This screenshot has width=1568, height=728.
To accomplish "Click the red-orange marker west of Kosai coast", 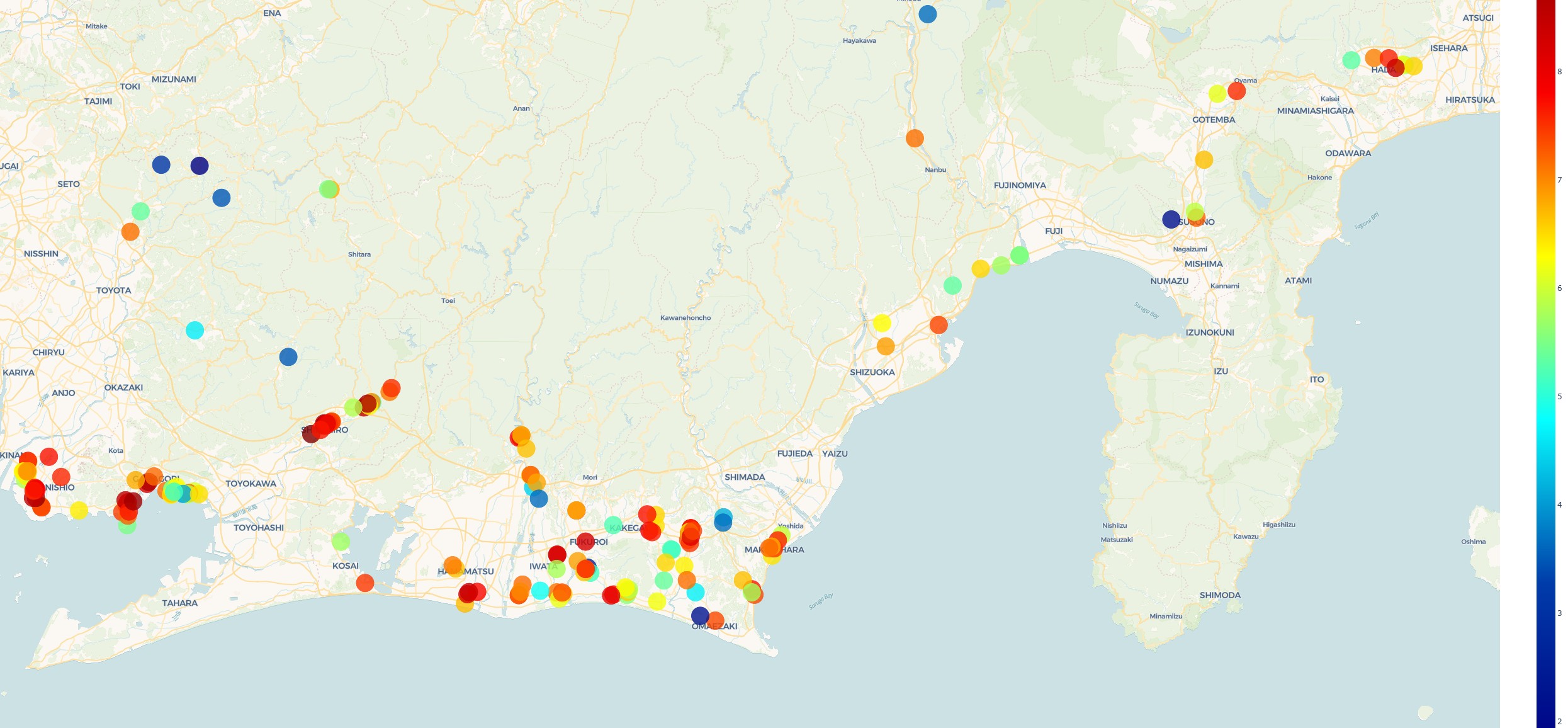I will pyautogui.click(x=364, y=583).
